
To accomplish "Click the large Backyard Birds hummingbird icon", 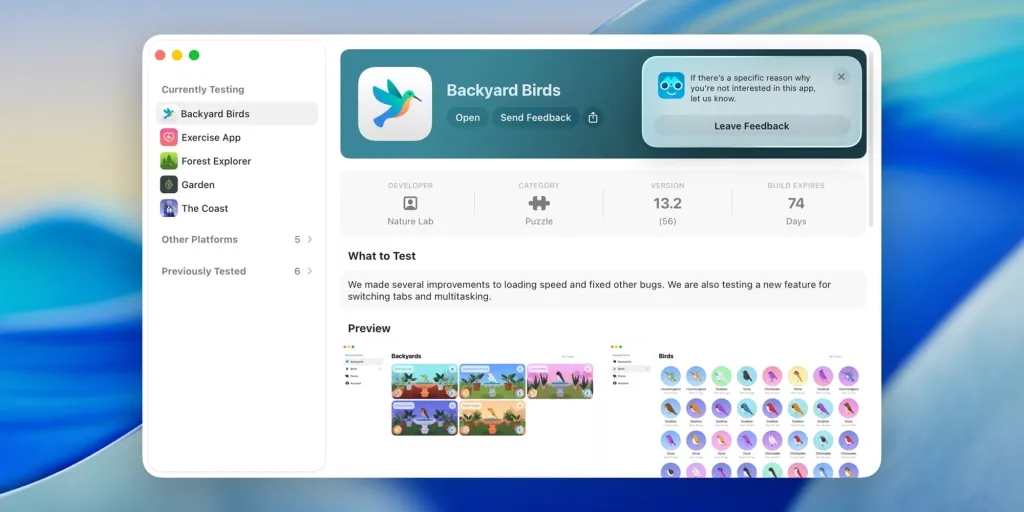I will (x=395, y=104).
